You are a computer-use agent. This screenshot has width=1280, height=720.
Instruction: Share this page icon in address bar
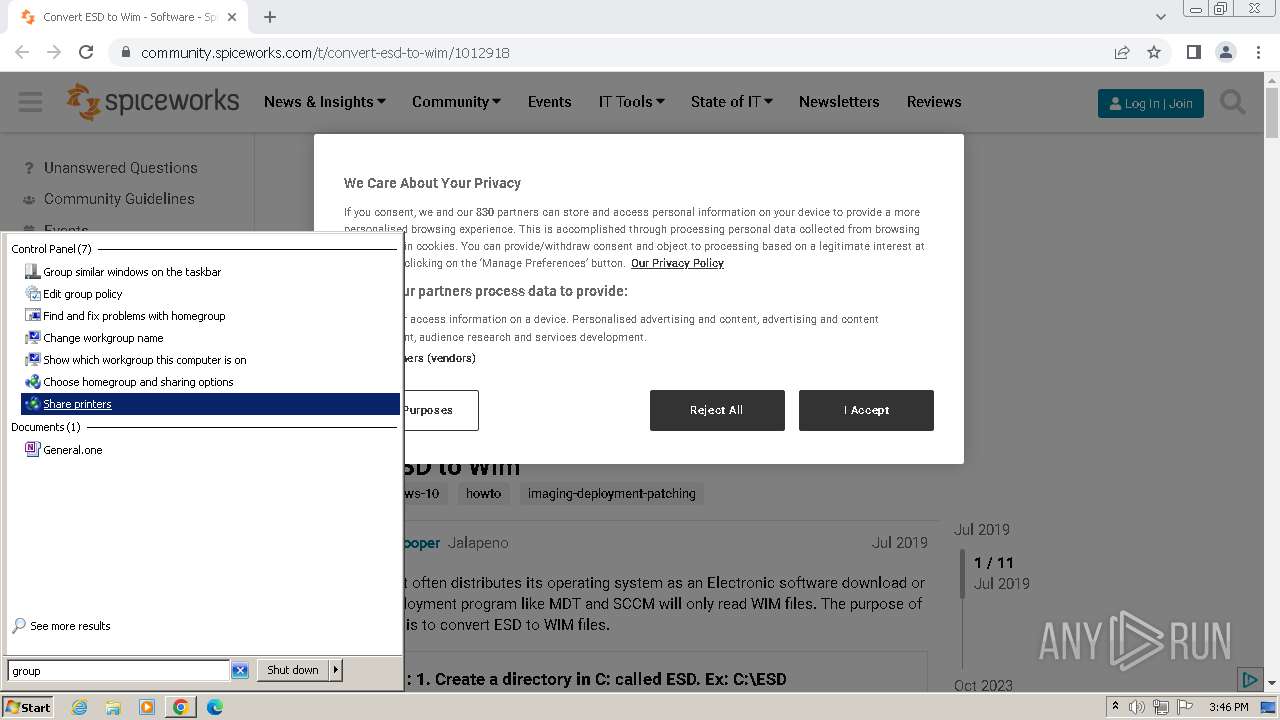tap(1122, 52)
